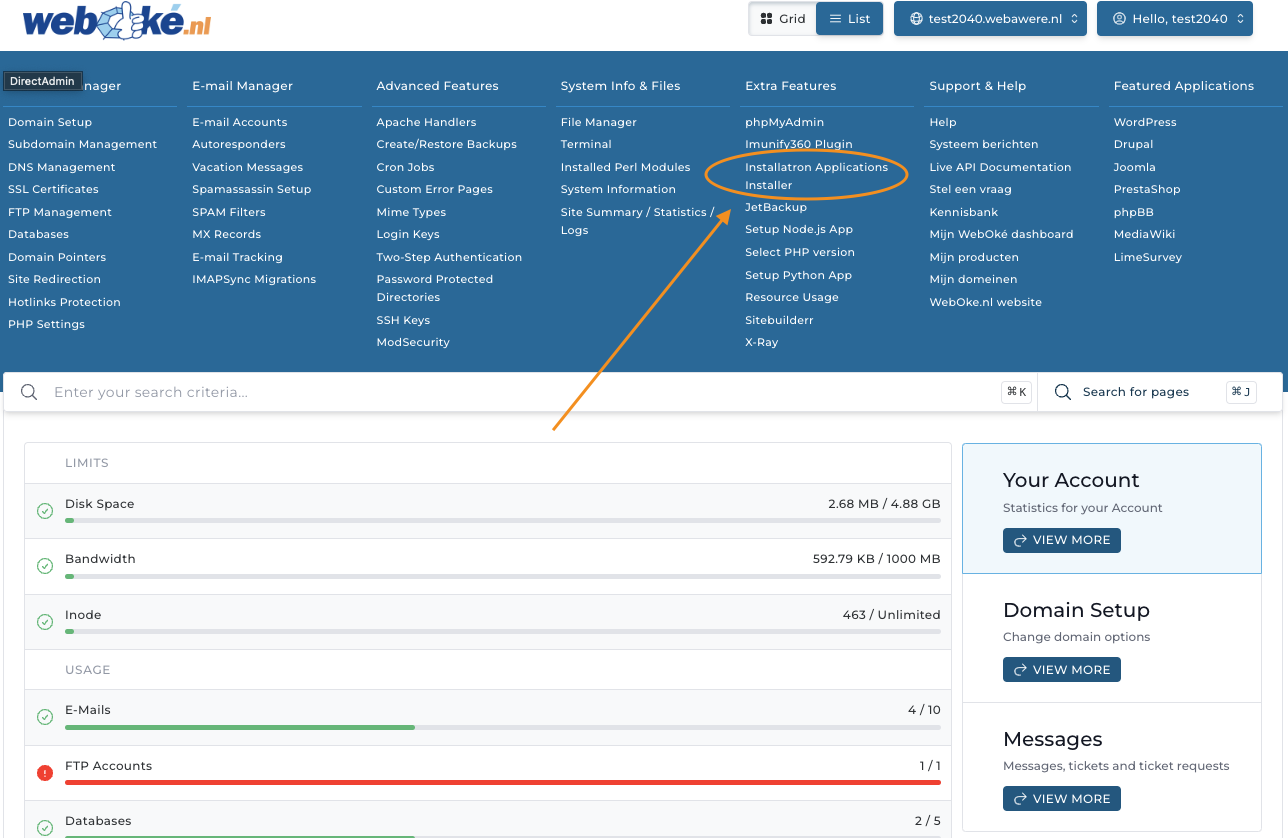Screen dimensions: 1288x838
Task: Open Resource Usage
Action: click(x=792, y=297)
